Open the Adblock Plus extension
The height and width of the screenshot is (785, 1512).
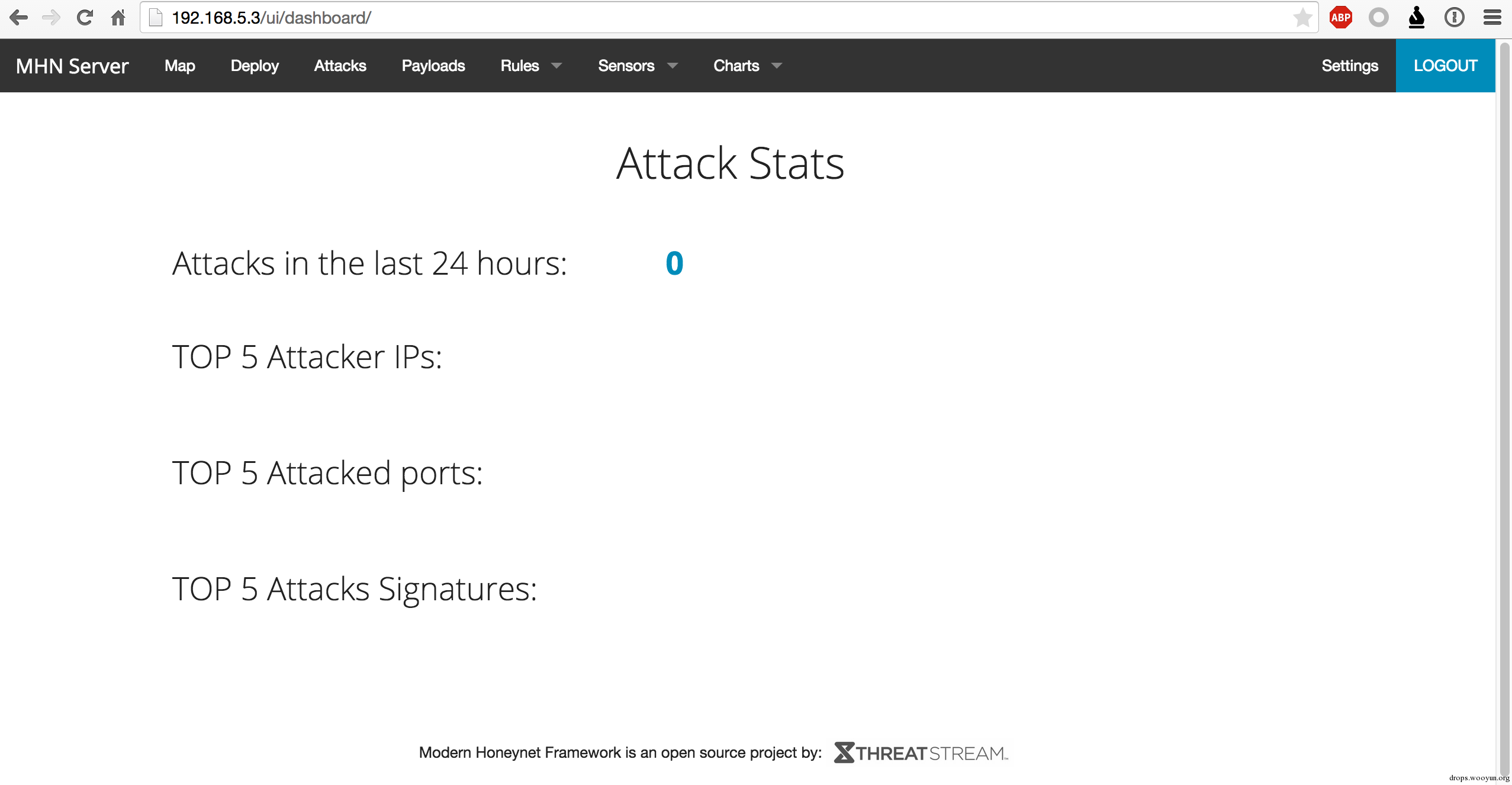[1341, 18]
